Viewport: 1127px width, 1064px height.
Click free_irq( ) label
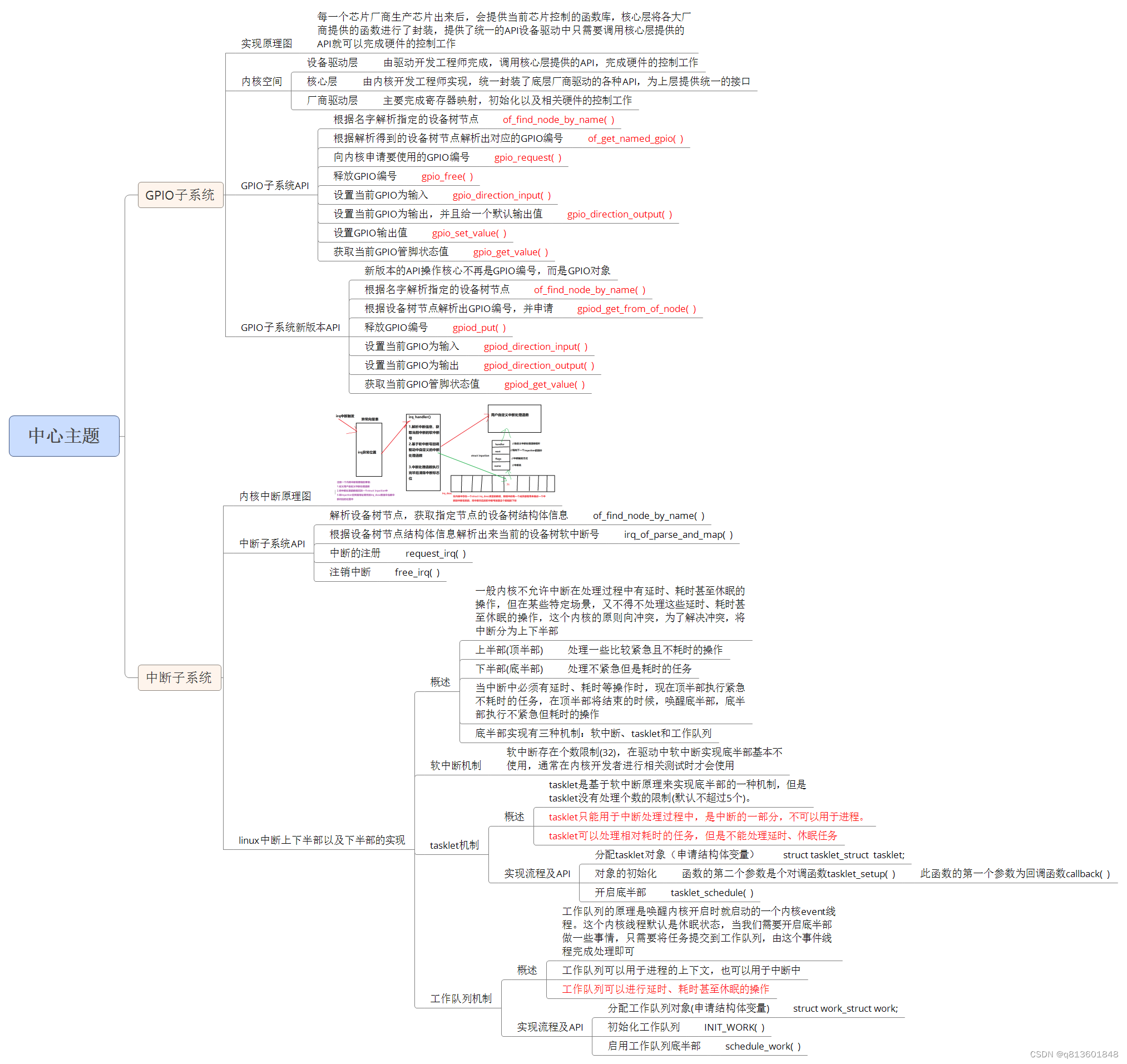[417, 572]
